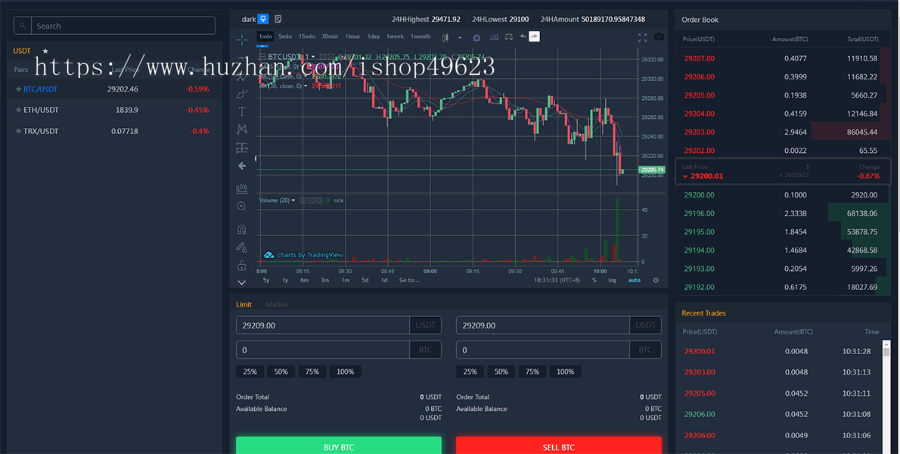The height and width of the screenshot is (454, 900).
Task: Toggle stay-in-drawing-mode pencil lock
Action: pyautogui.click(x=242, y=247)
